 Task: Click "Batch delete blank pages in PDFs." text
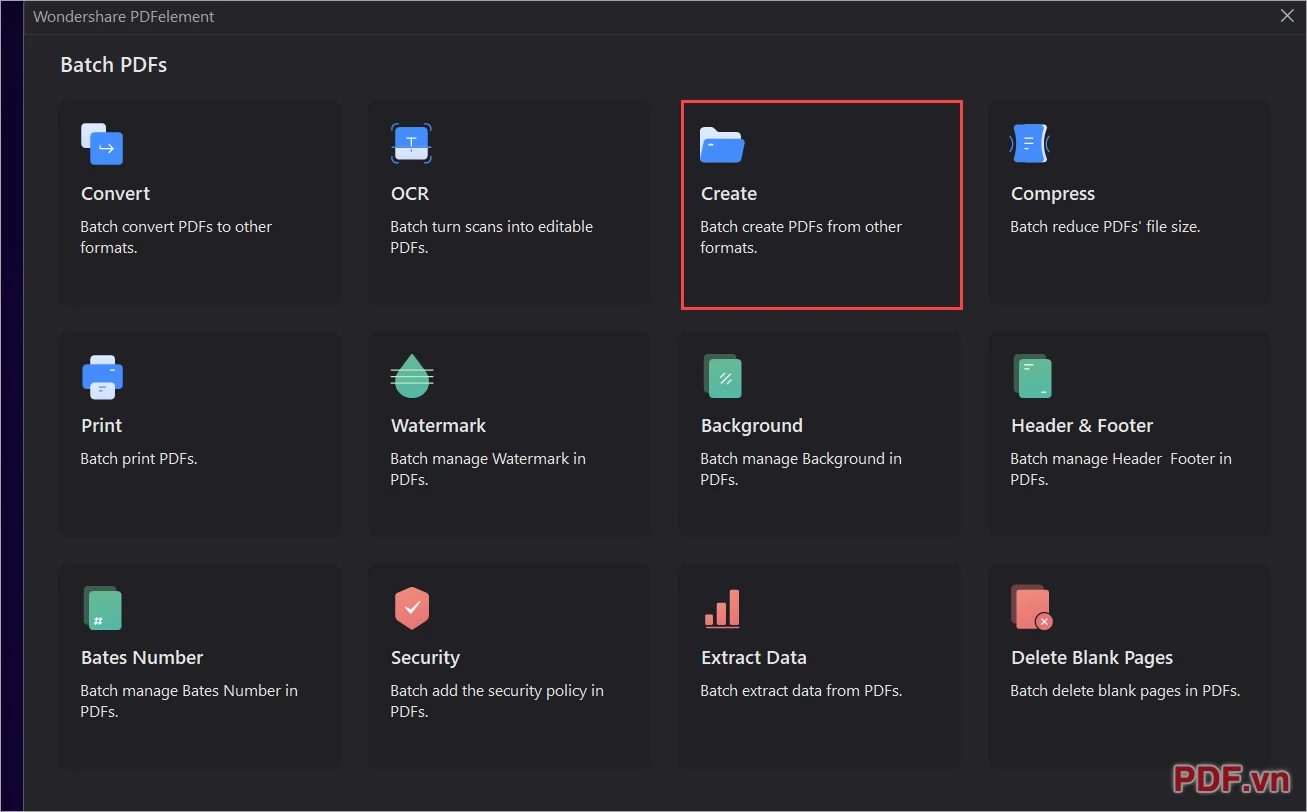1125,691
